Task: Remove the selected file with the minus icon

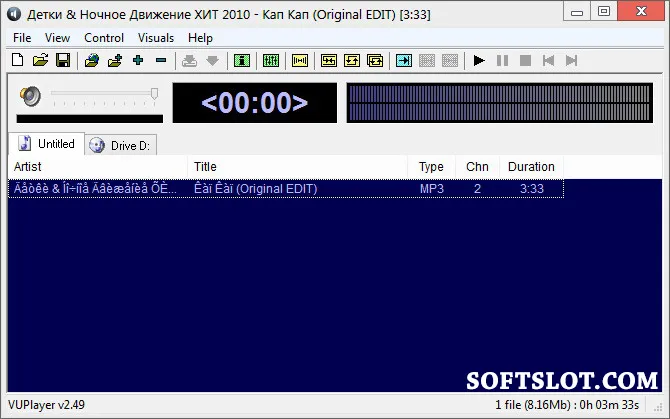Action: 161,60
